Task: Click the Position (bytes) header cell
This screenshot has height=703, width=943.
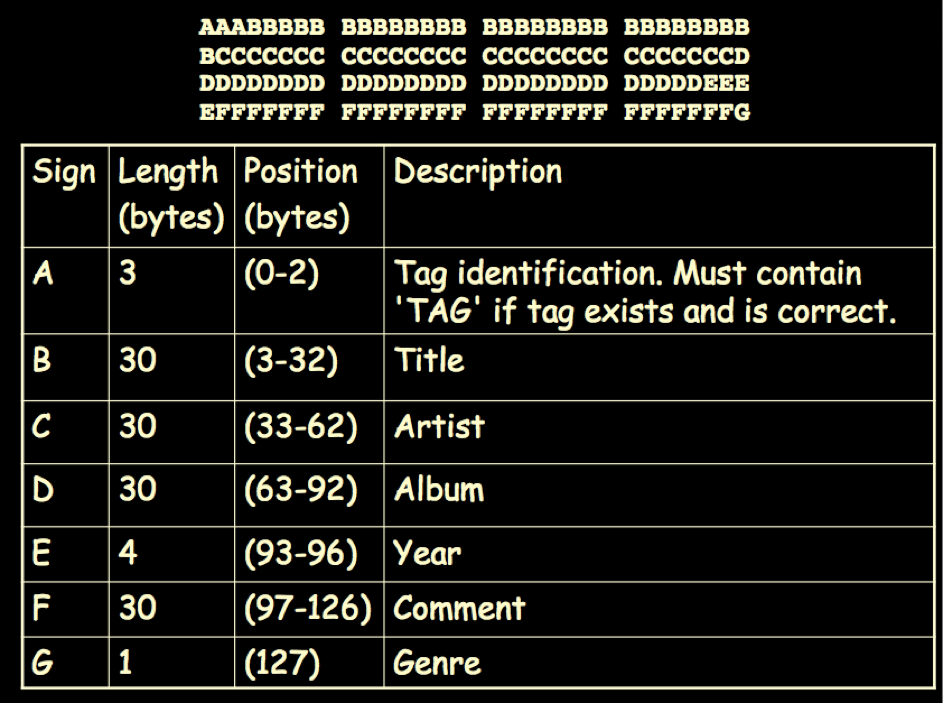Action: [309, 196]
